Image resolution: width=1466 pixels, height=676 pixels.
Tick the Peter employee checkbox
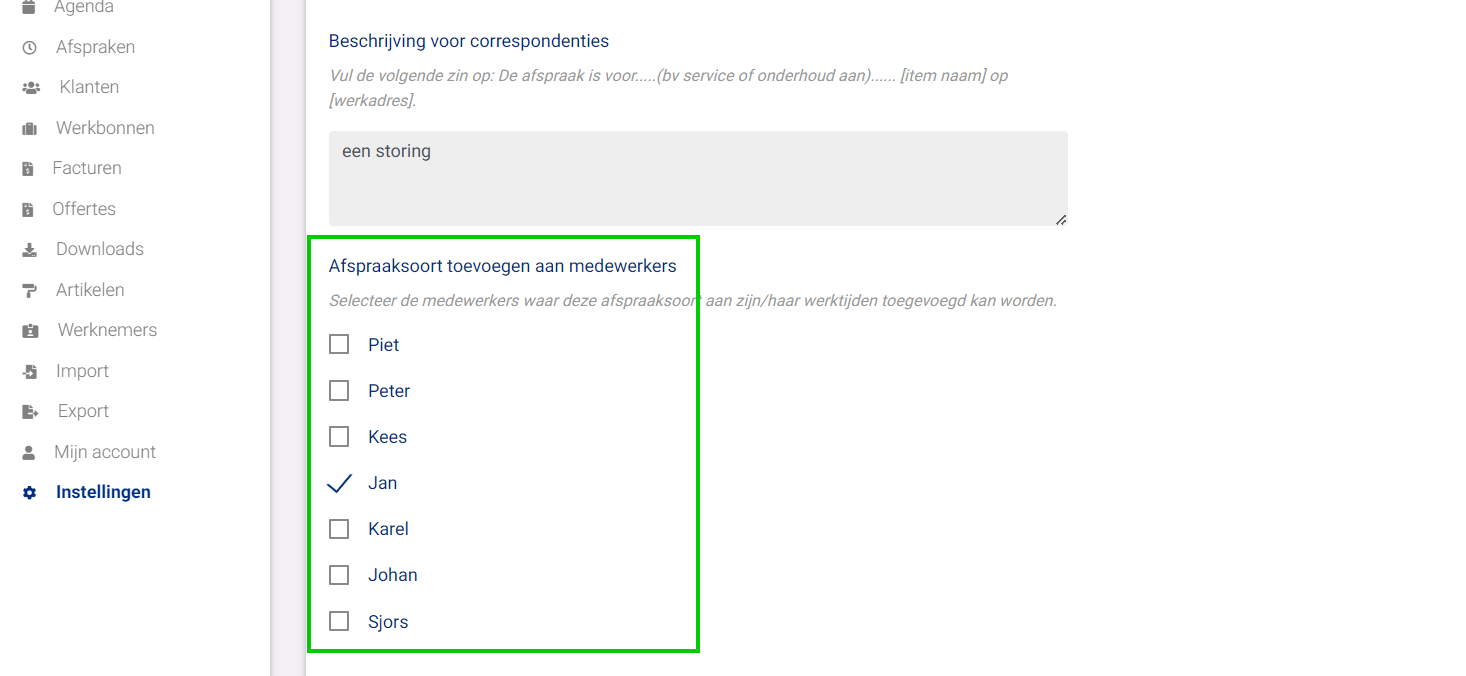(339, 390)
